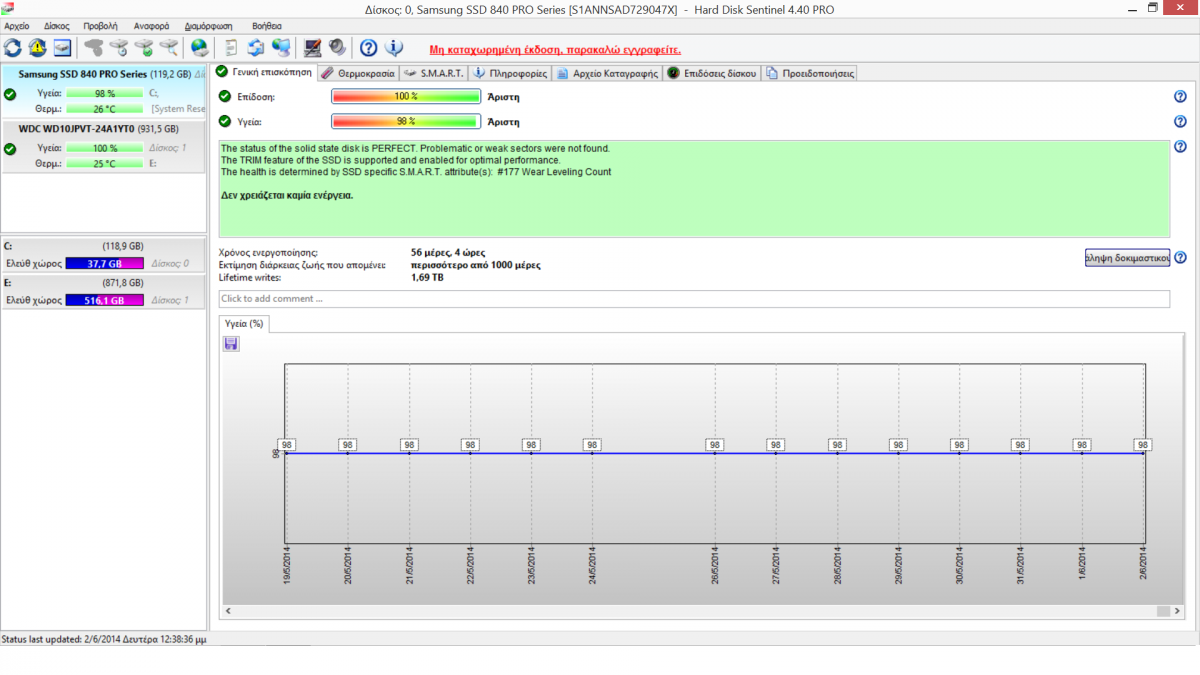Image resolution: width=1200 pixels, height=675 pixels.
Task: Restore down the Hard Disk Sentinel window
Action: coord(1153,8)
